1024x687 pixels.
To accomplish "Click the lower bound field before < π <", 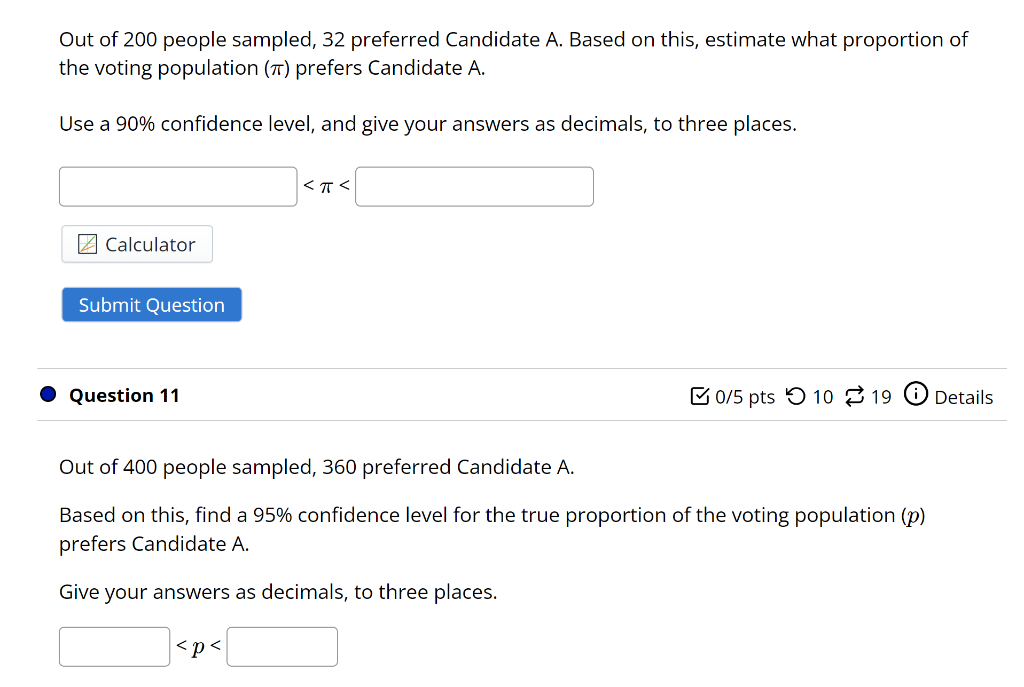I will point(177,186).
